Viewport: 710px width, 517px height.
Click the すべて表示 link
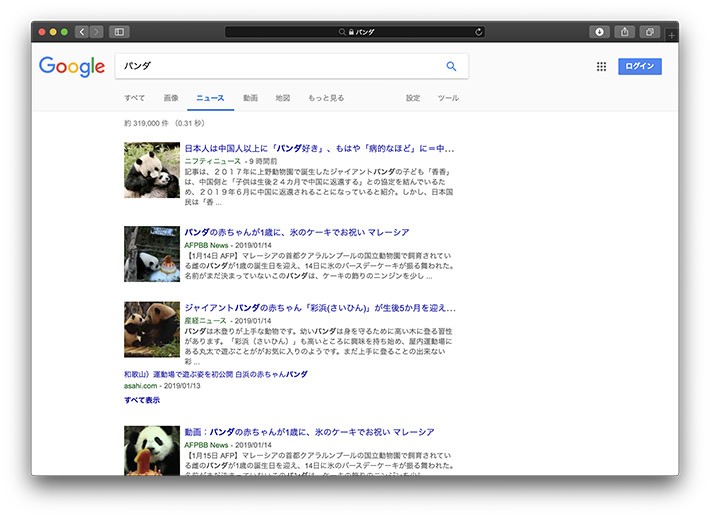coord(142,400)
